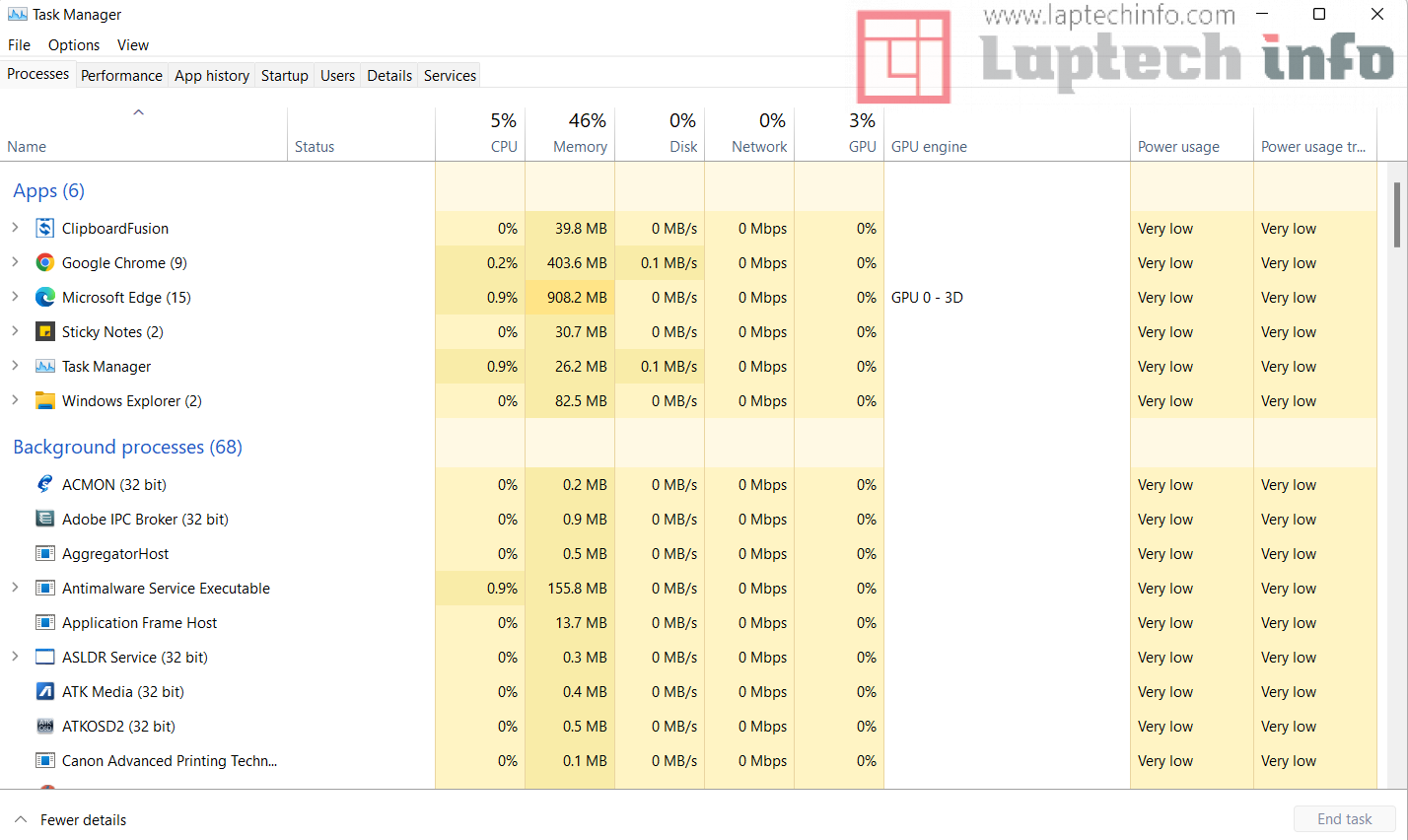Expand the ASLDR Service row

15,657
